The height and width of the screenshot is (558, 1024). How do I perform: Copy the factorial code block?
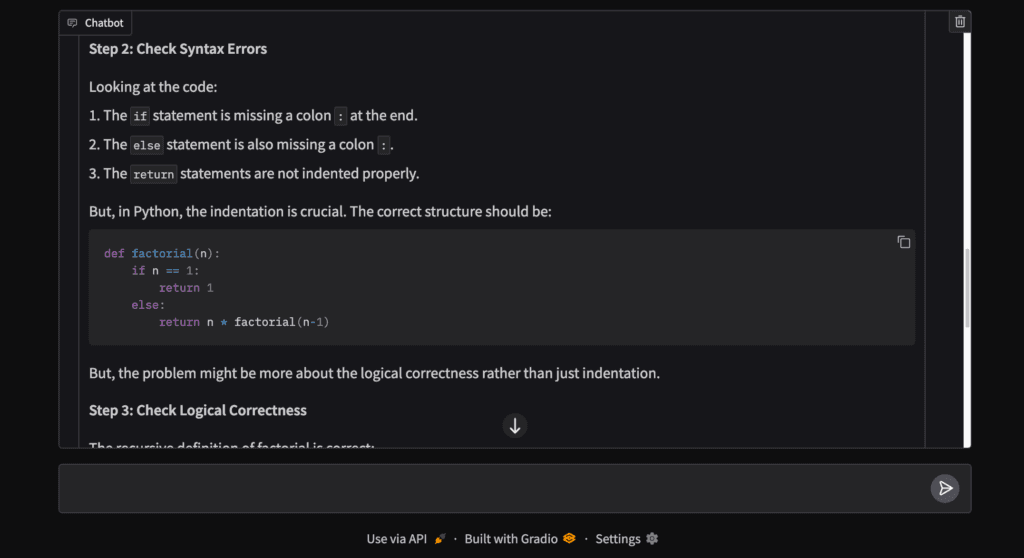point(903,242)
